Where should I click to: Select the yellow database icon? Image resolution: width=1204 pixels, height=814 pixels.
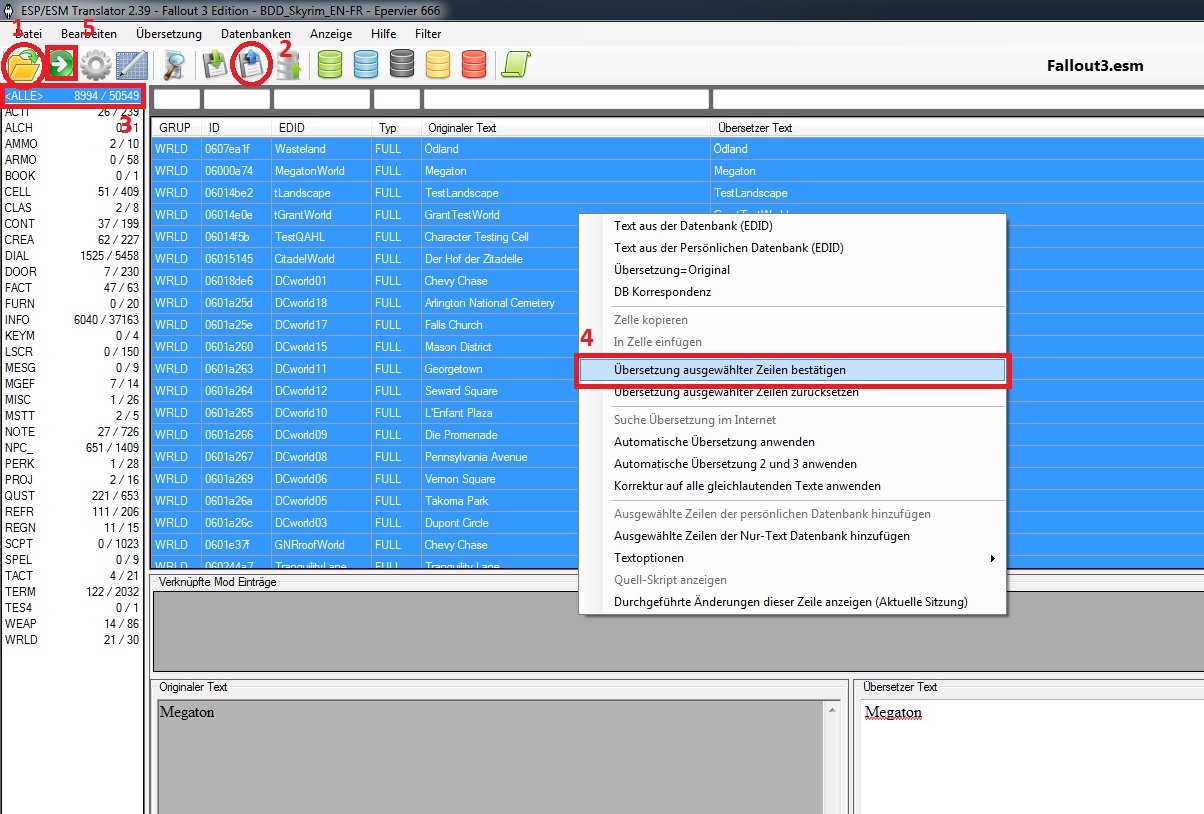click(x=438, y=66)
